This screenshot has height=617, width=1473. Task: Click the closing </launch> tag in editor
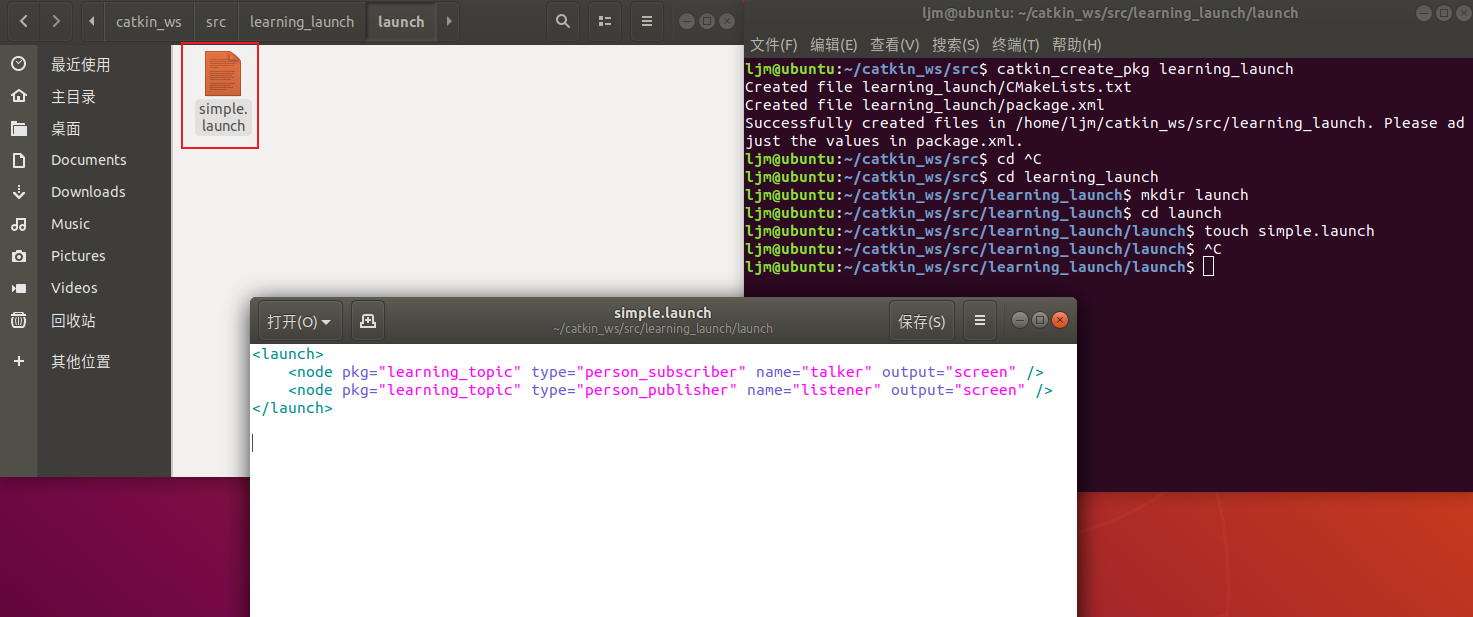[292, 408]
